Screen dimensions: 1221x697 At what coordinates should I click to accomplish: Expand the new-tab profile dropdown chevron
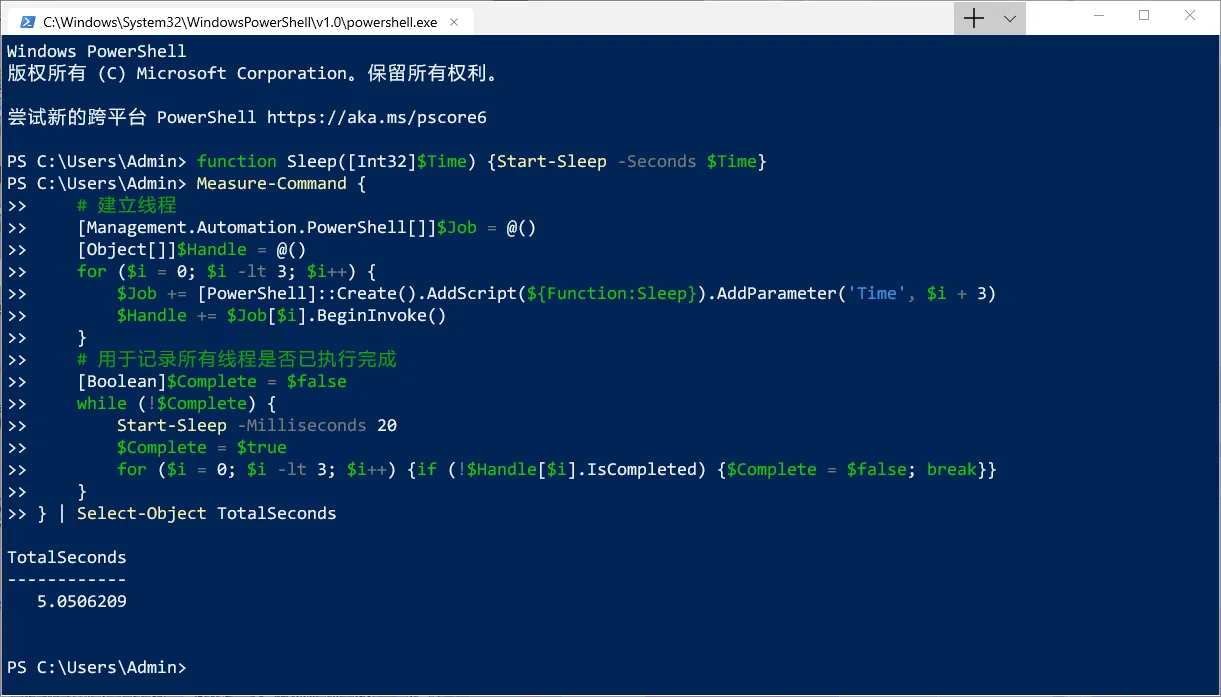pyautogui.click(x=1009, y=18)
